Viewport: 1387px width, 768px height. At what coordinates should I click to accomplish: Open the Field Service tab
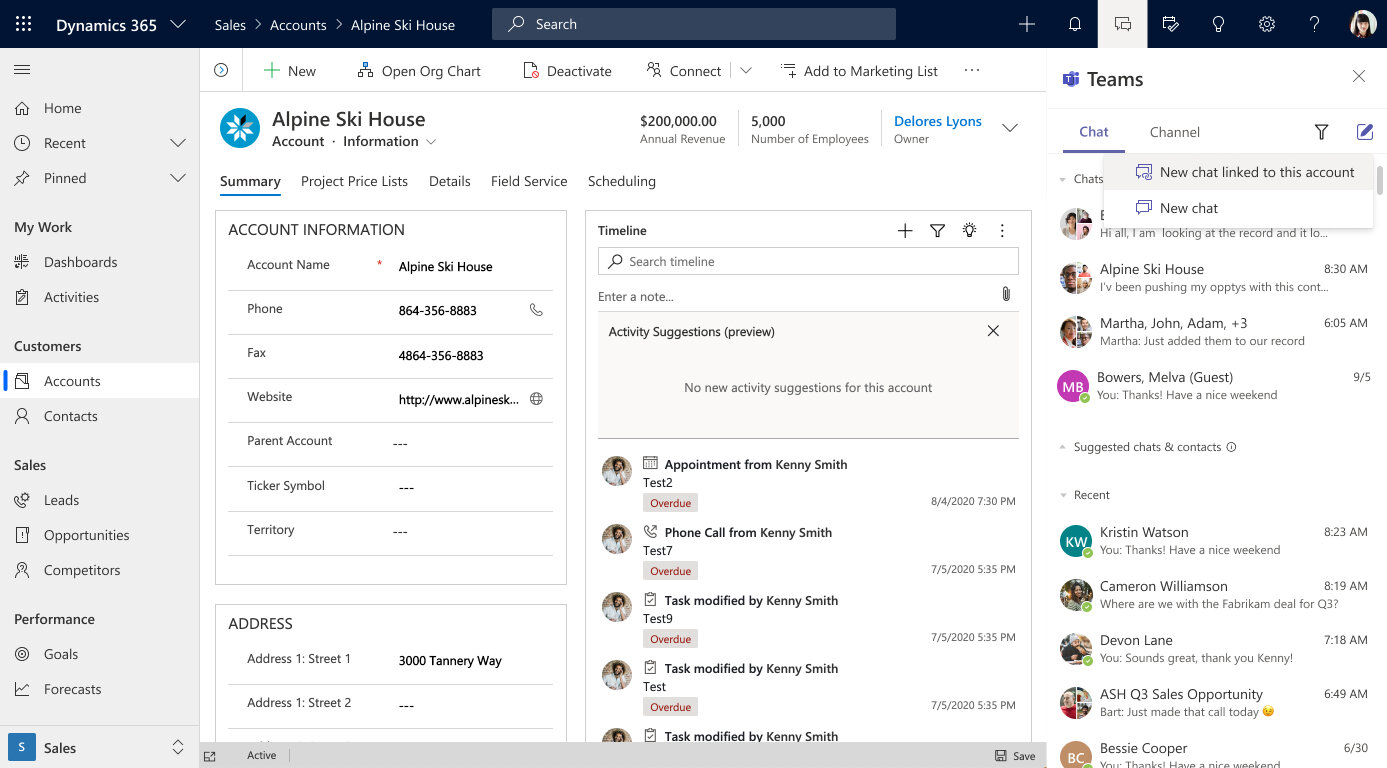click(x=529, y=181)
